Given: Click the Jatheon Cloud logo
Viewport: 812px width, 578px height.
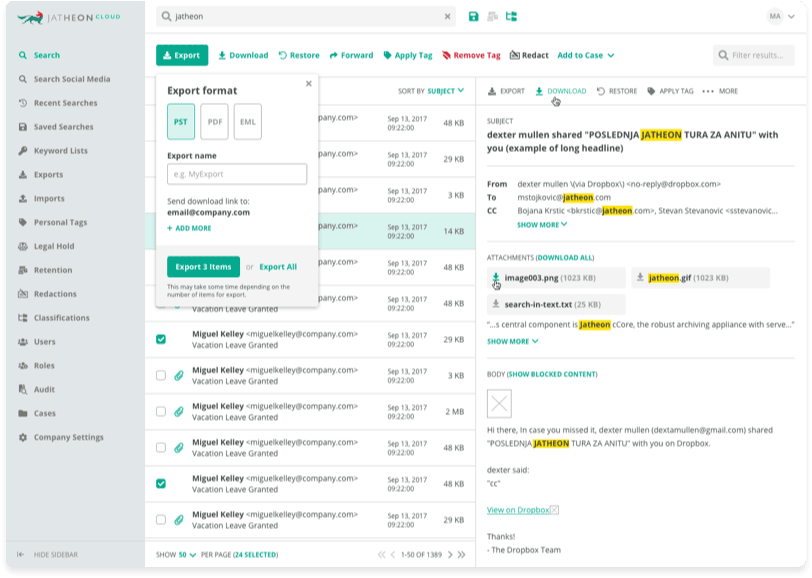Looking at the screenshot, I should point(69,18).
